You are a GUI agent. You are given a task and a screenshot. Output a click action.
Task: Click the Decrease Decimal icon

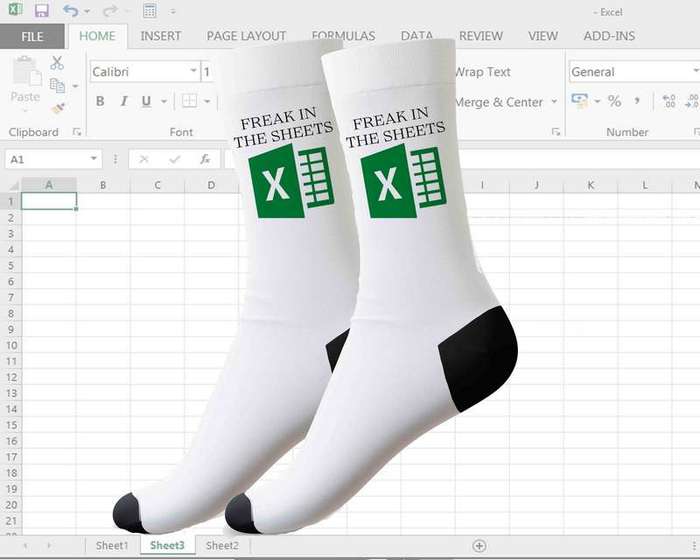[692, 101]
